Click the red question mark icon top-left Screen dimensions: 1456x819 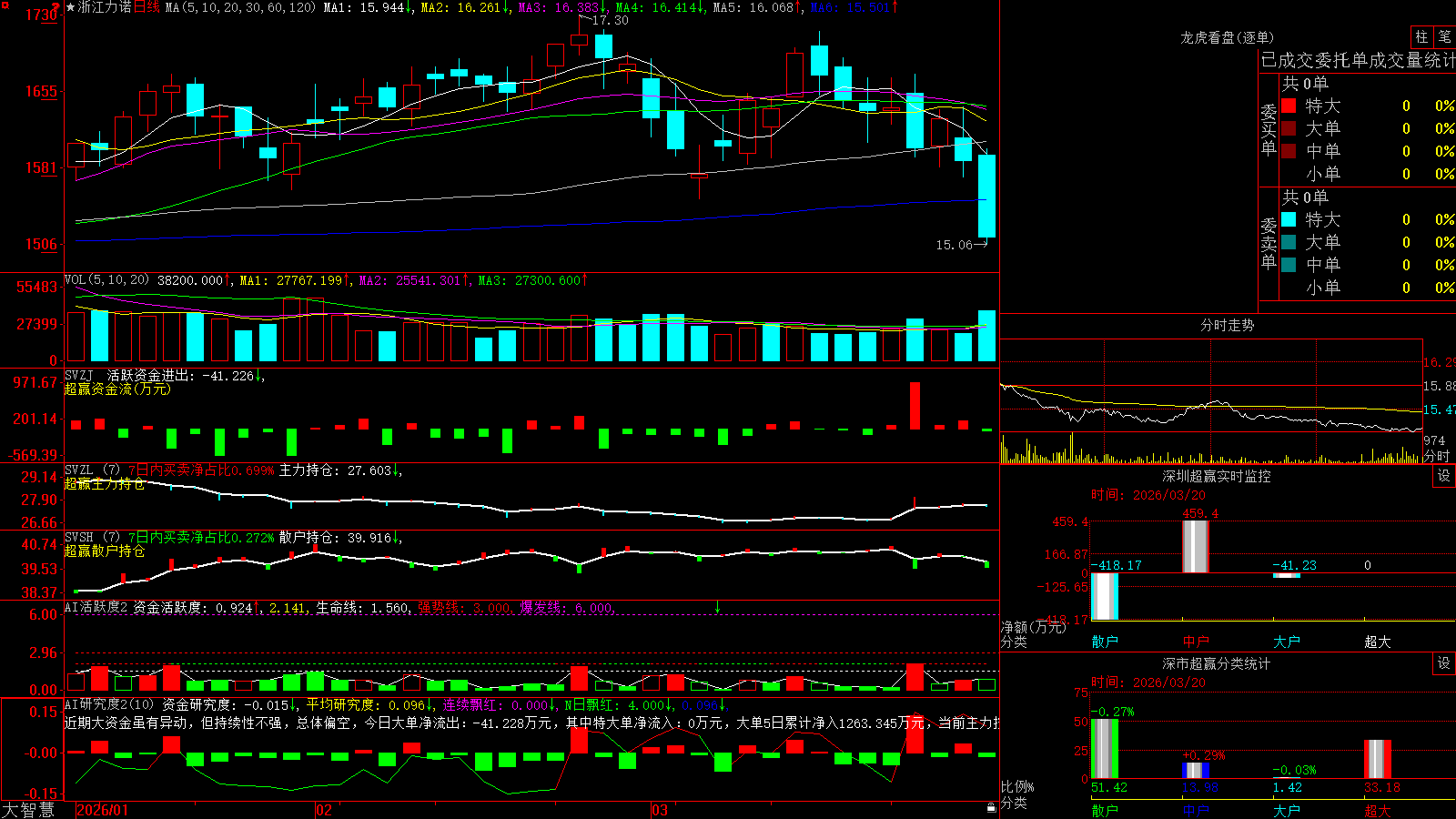pos(56,7)
